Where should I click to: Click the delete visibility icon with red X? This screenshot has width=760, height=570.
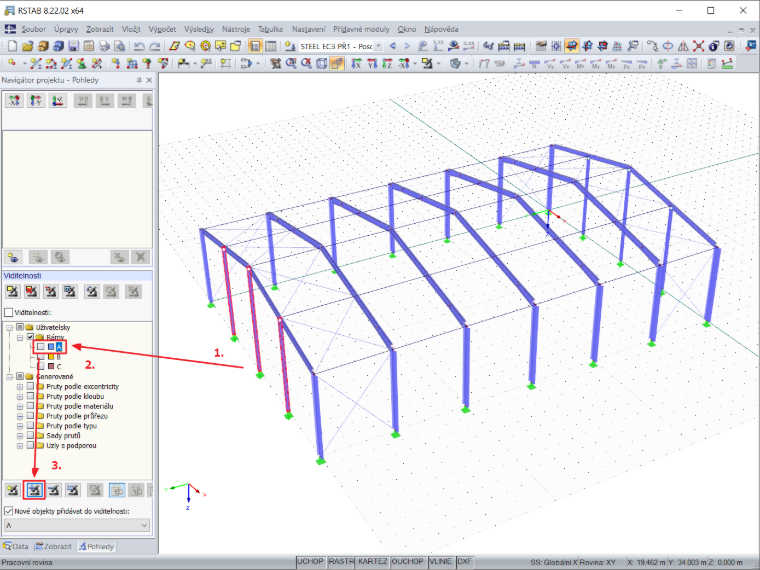pos(32,291)
